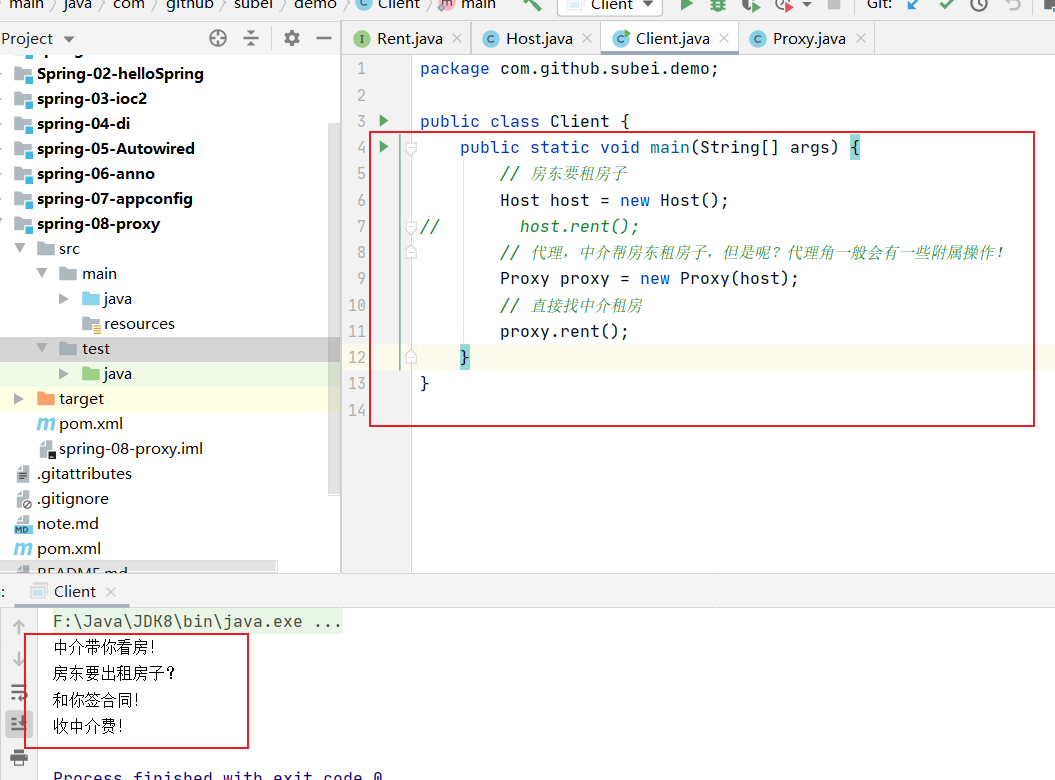Expand the target folder
Image resolution: width=1055 pixels, height=780 pixels.
tap(20, 399)
